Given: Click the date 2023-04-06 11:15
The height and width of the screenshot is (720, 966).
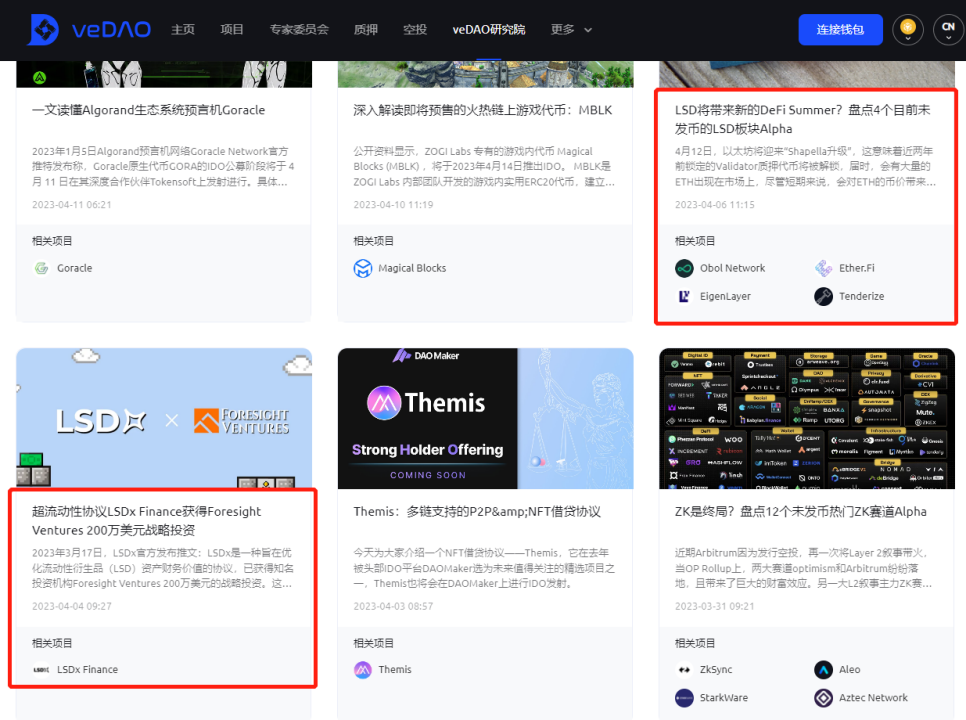Looking at the screenshot, I should [715, 204].
